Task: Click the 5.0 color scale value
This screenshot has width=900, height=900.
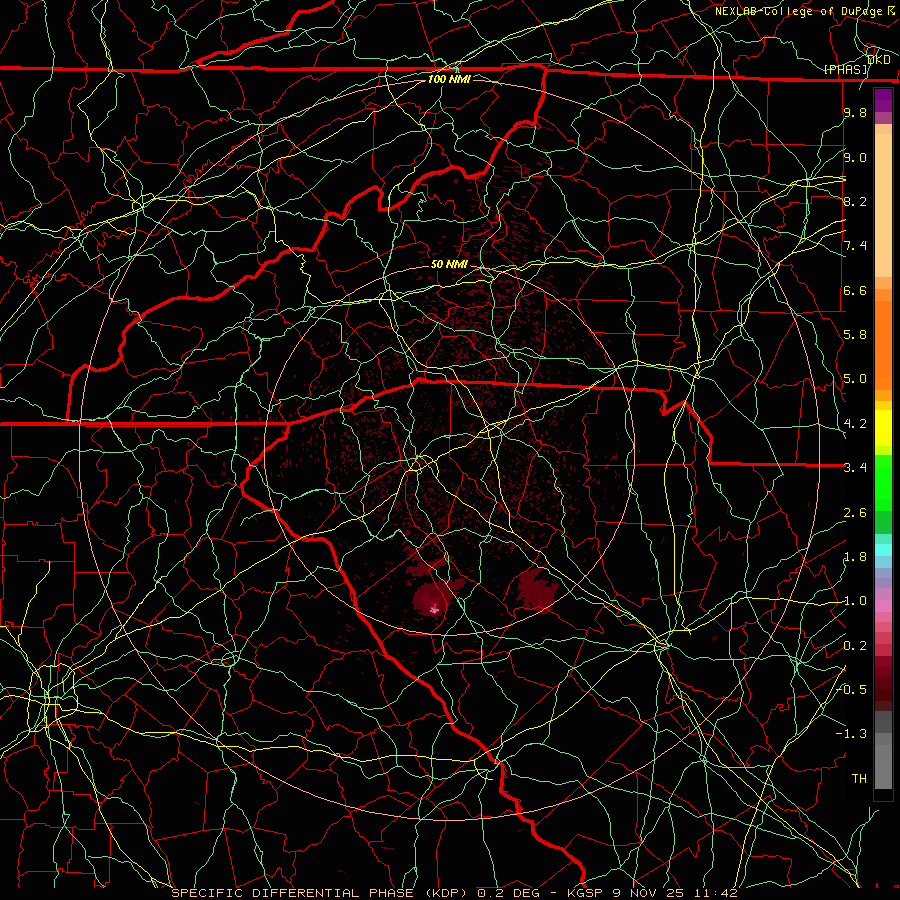Action: pyautogui.click(x=855, y=379)
